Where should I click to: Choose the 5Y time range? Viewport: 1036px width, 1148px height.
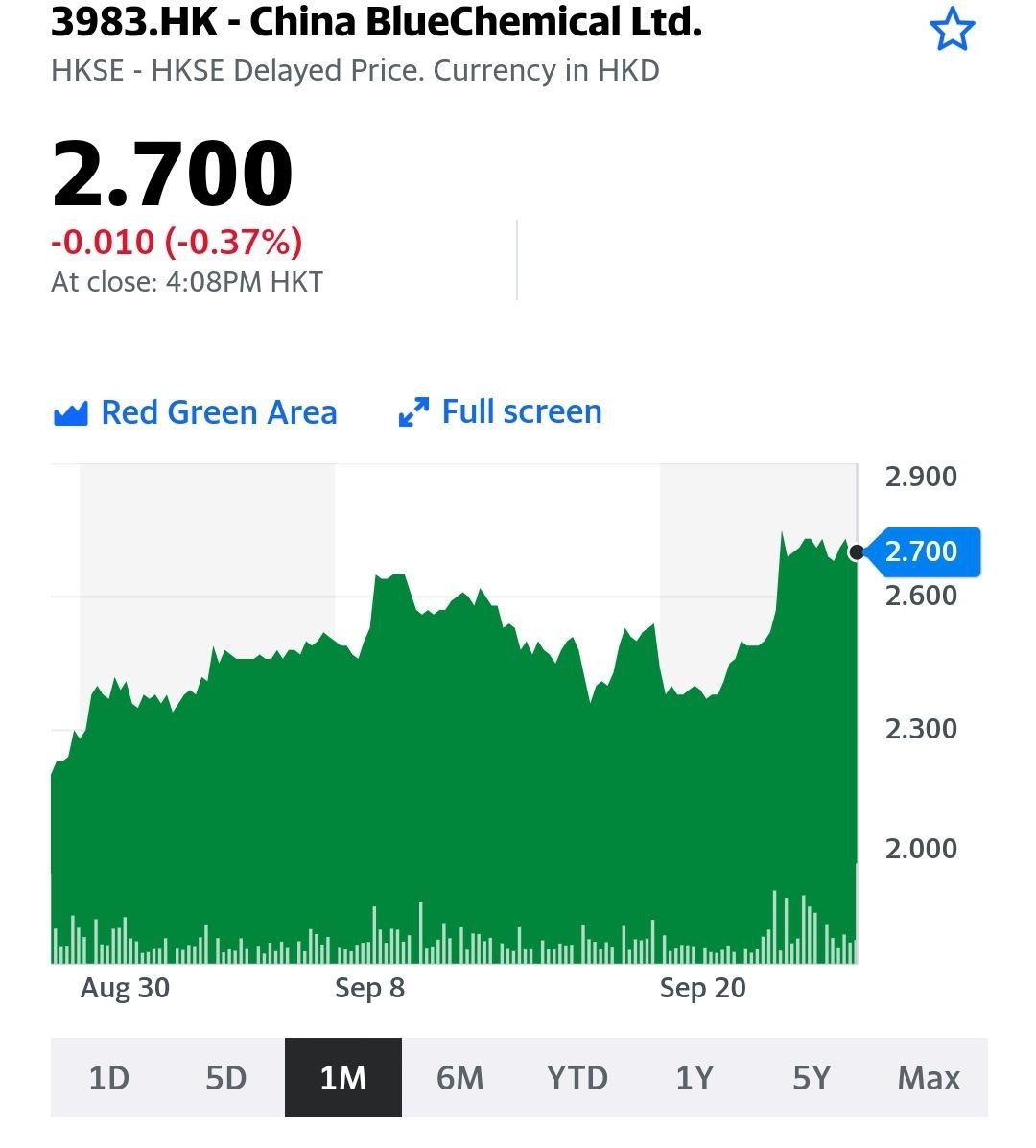(812, 1078)
